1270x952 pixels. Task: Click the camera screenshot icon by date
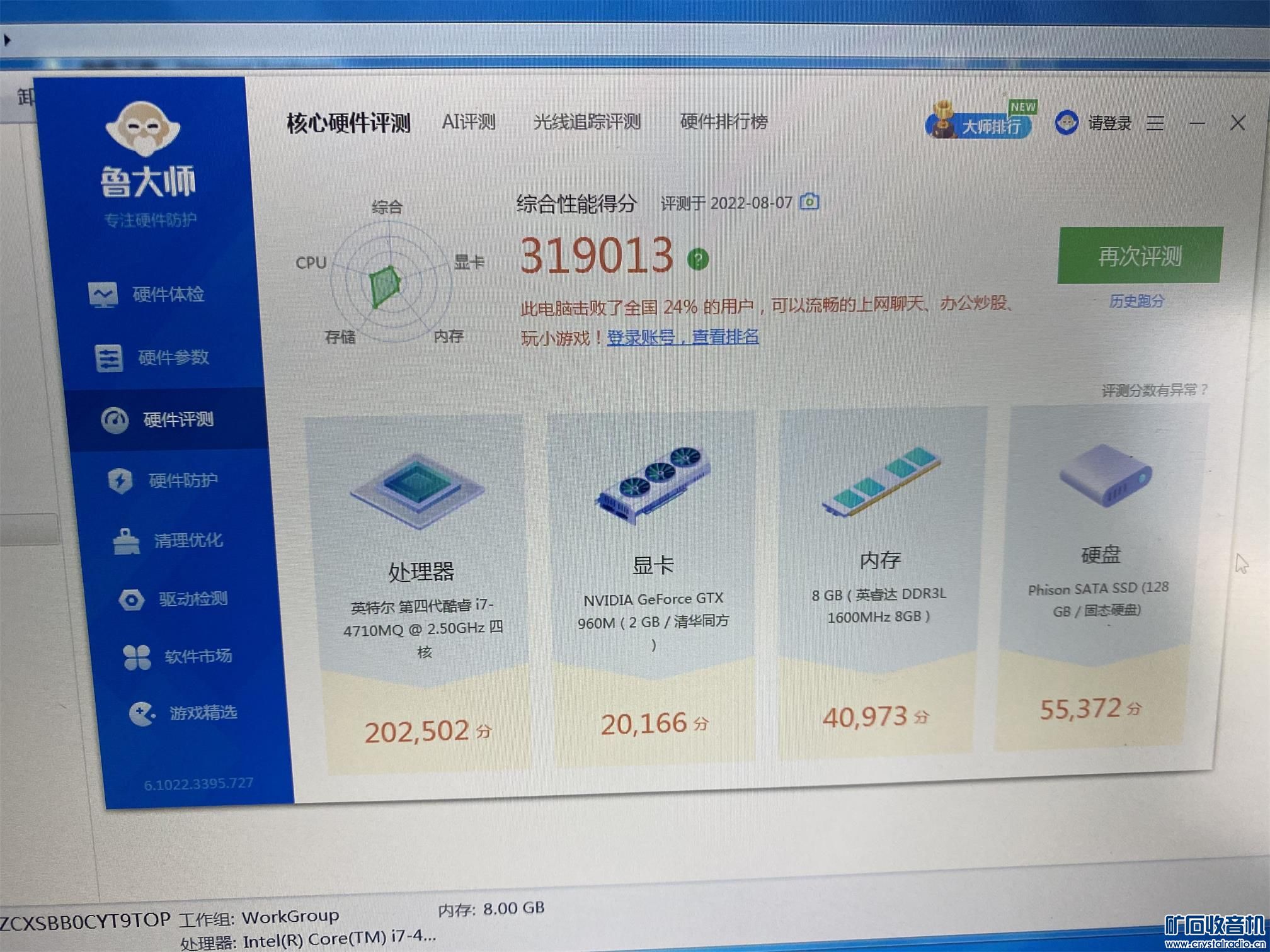[x=809, y=201]
